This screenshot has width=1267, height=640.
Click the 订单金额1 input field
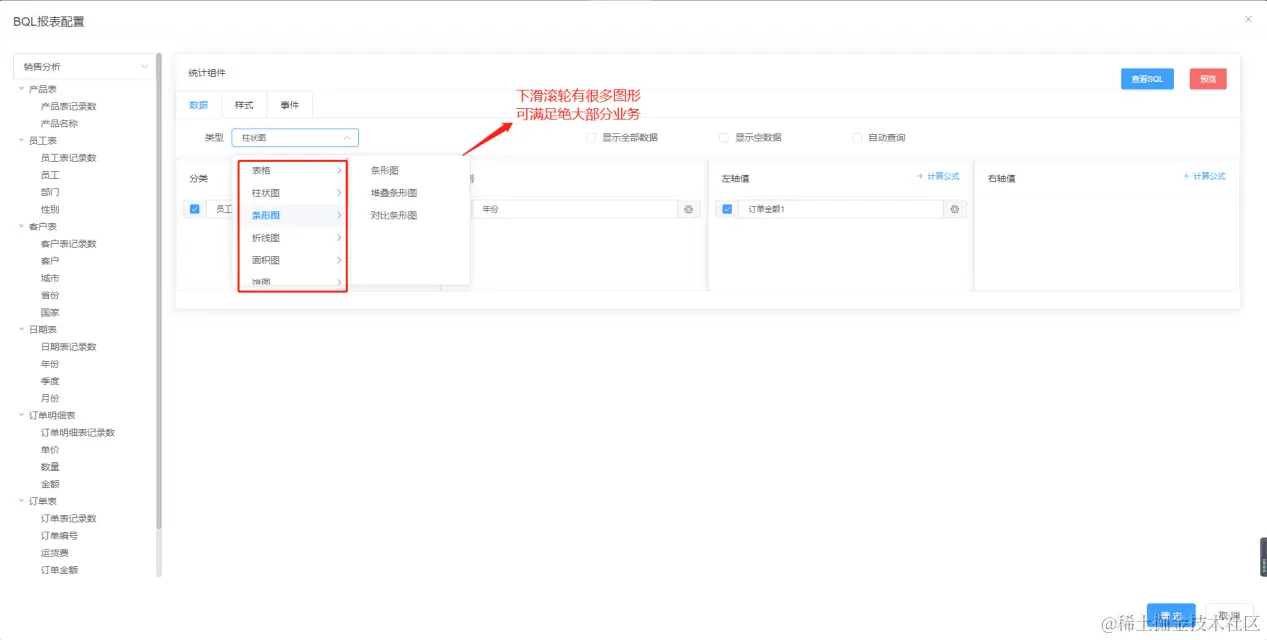coord(841,209)
